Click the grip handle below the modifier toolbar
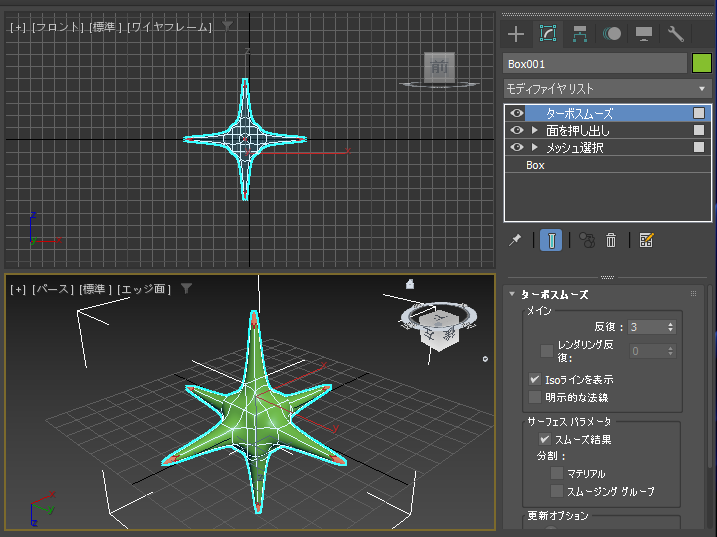717x537 pixels. coord(607,277)
